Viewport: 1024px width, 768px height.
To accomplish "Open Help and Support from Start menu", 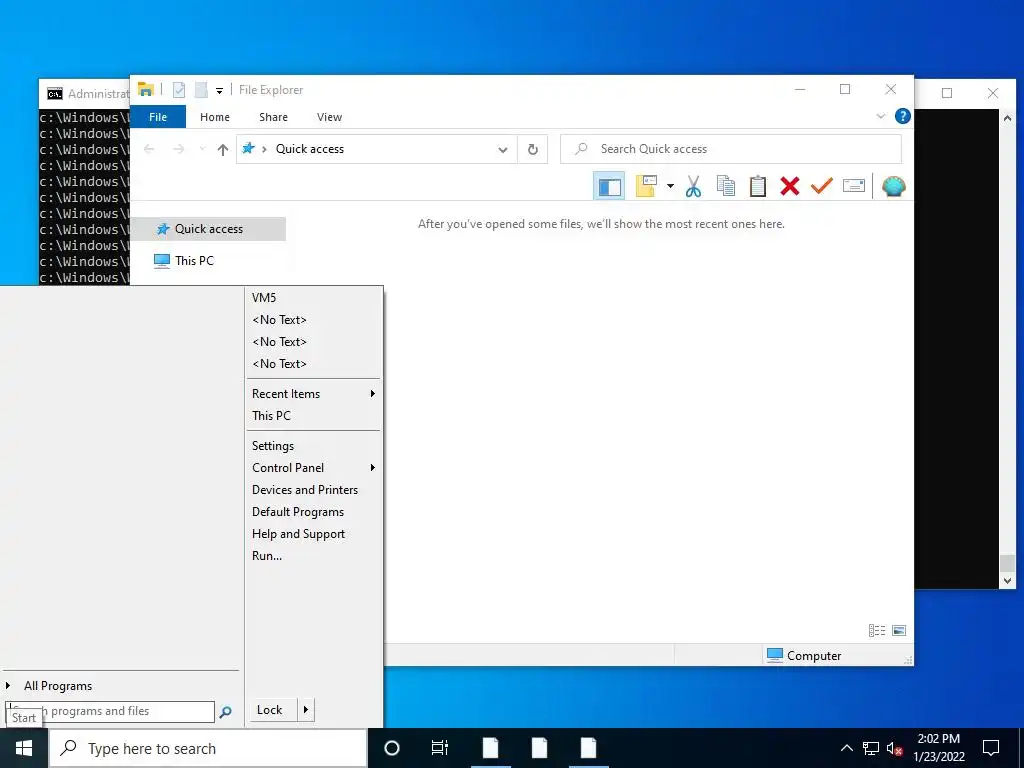I will (313, 534).
